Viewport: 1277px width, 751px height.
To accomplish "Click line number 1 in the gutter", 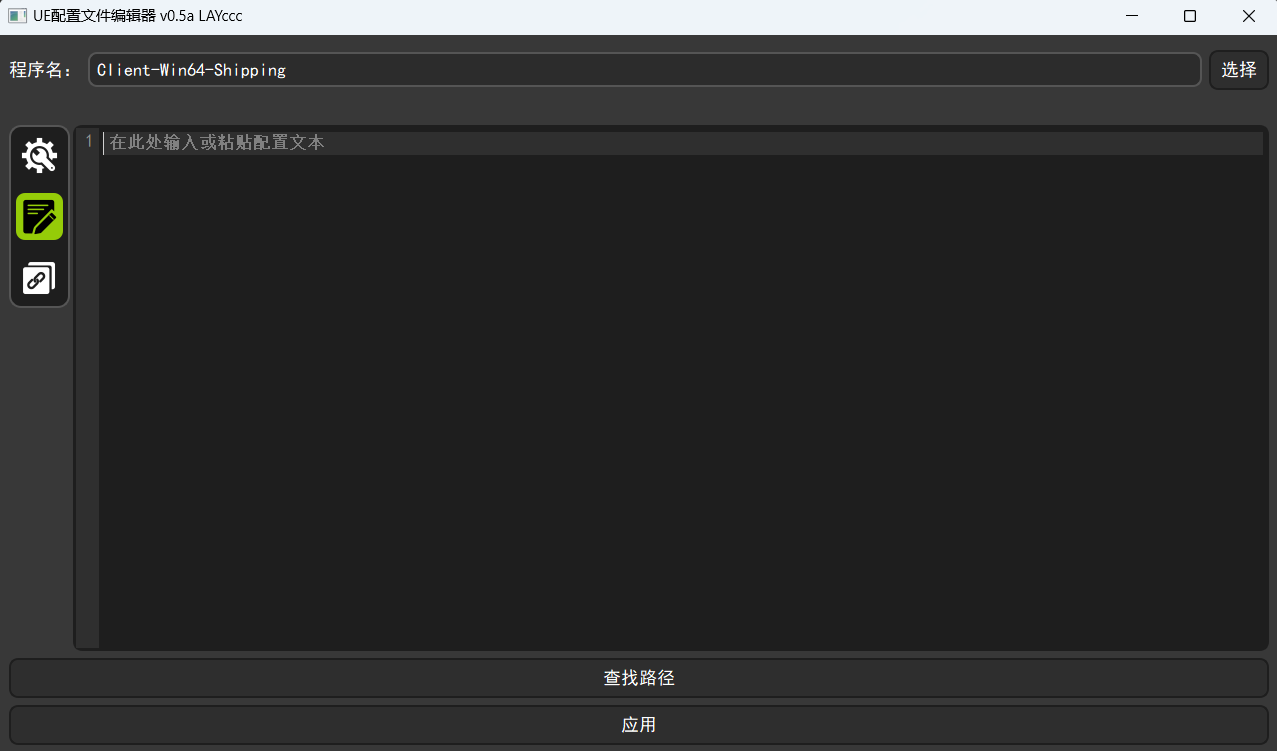I will click(x=88, y=142).
